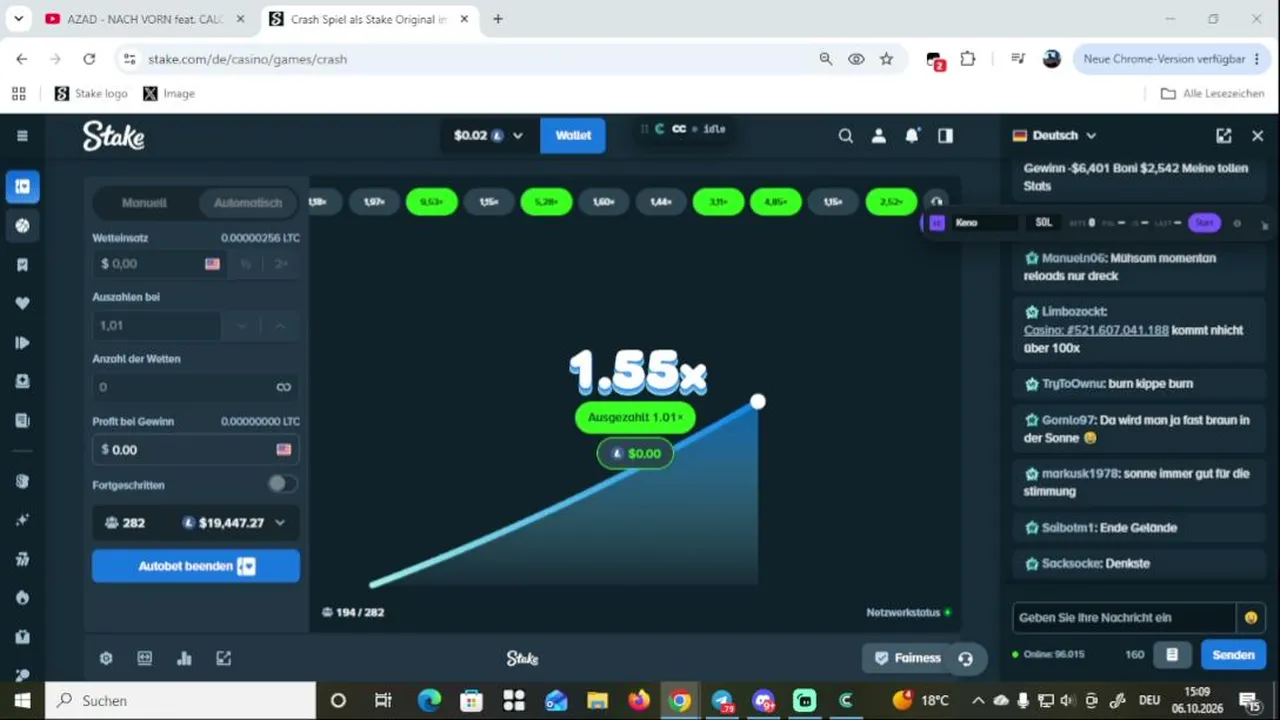This screenshot has height=720, width=1280.
Task: Click the 5.28× crash history pill
Action: click(546, 202)
